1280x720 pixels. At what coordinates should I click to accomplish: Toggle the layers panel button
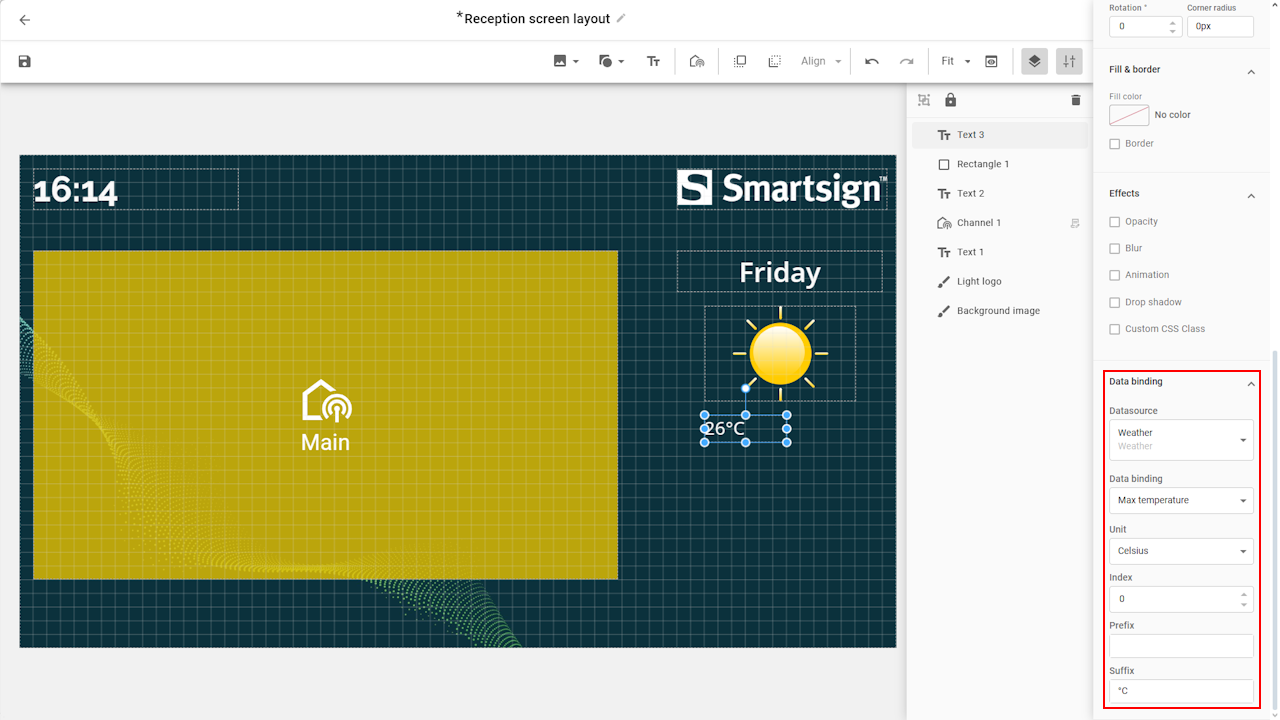1034,62
